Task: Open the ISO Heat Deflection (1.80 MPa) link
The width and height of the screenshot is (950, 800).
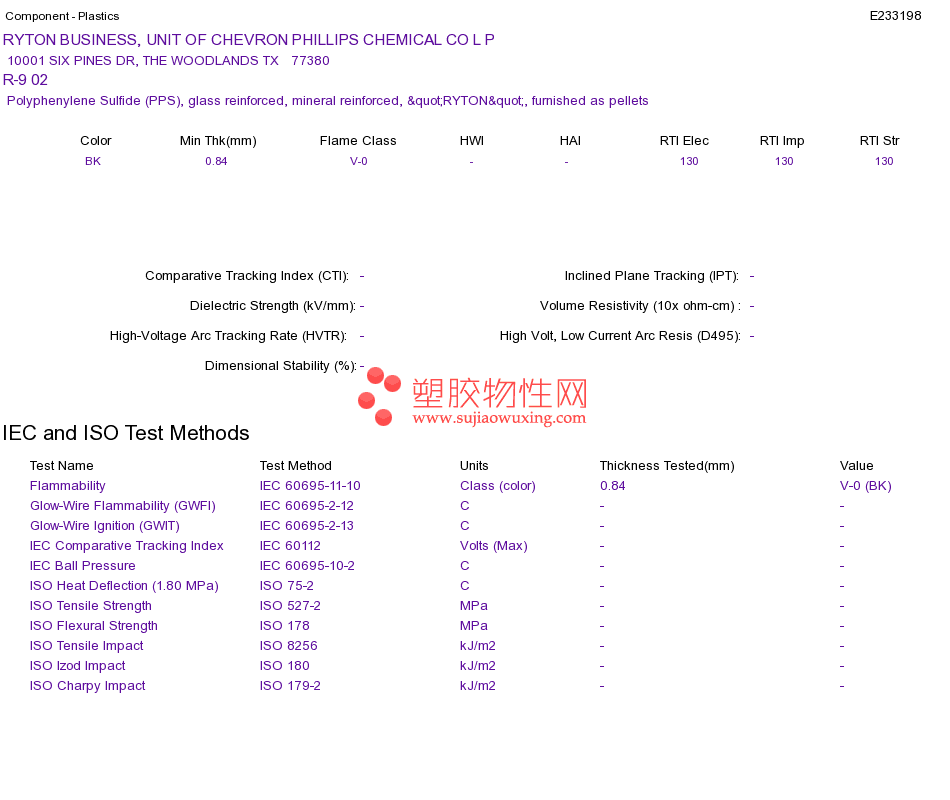Action: (x=124, y=585)
